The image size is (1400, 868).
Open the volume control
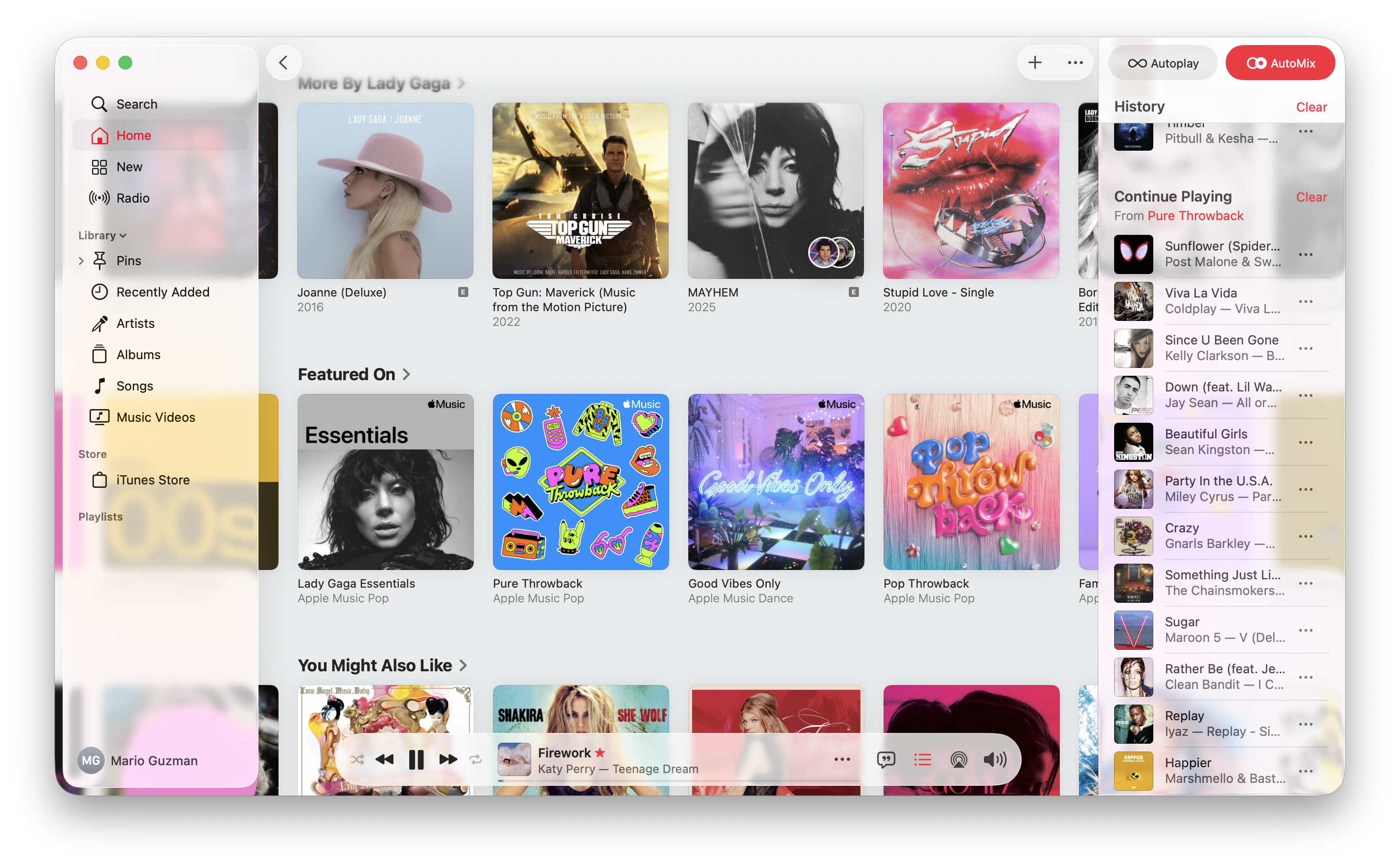(995, 759)
